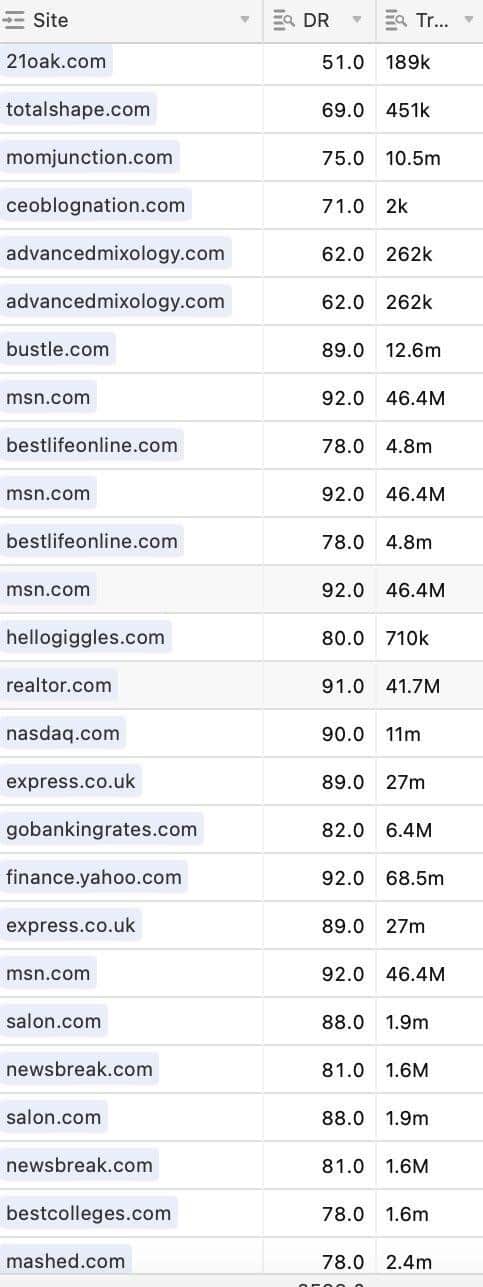Image resolution: width=483 pixels, height=1287 pixels.
Task: Click the bestcolleges.com site chip
Action: click(x=89, y=1213)
